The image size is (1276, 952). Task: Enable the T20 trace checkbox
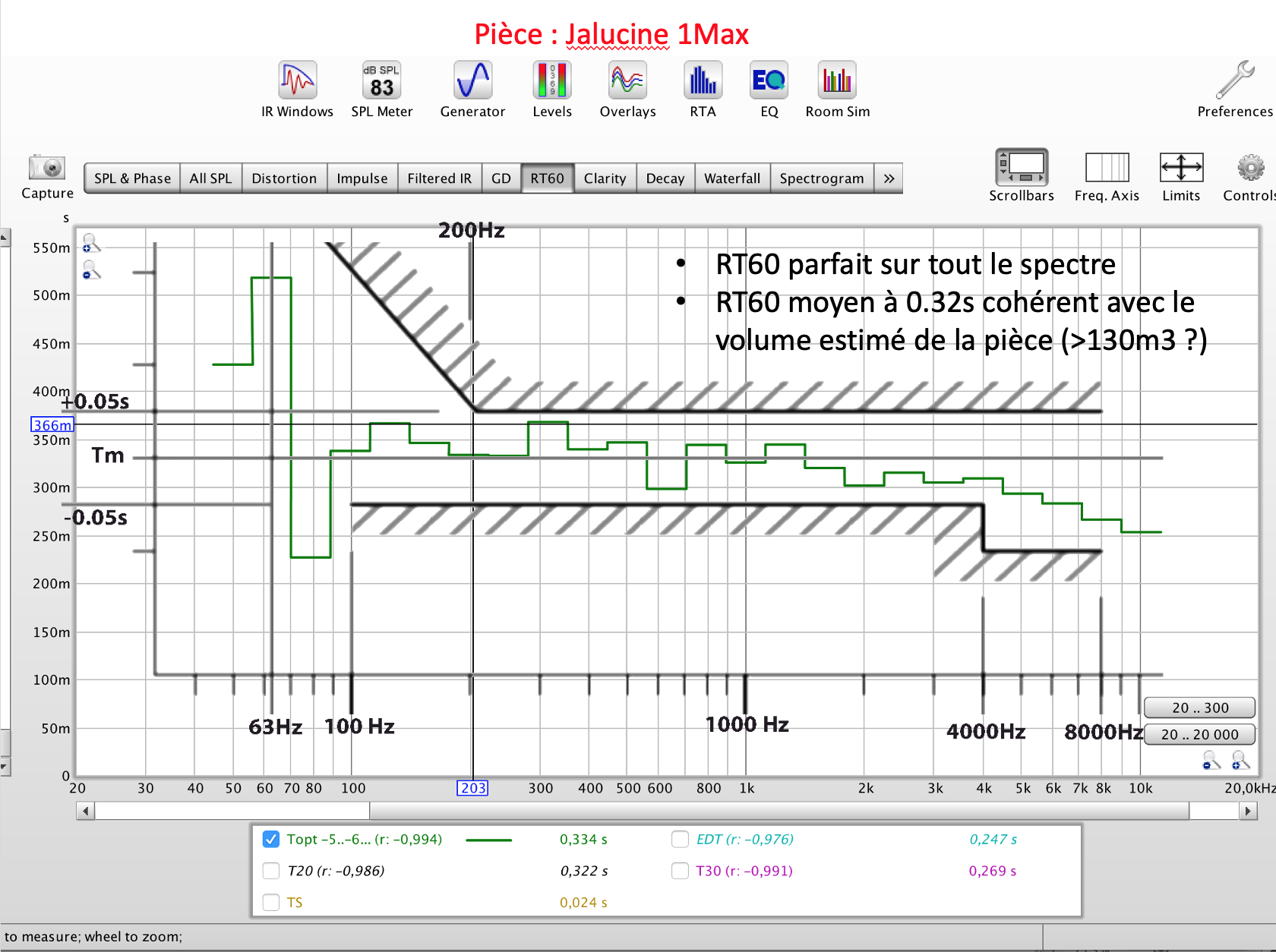[x=270, y=870]
